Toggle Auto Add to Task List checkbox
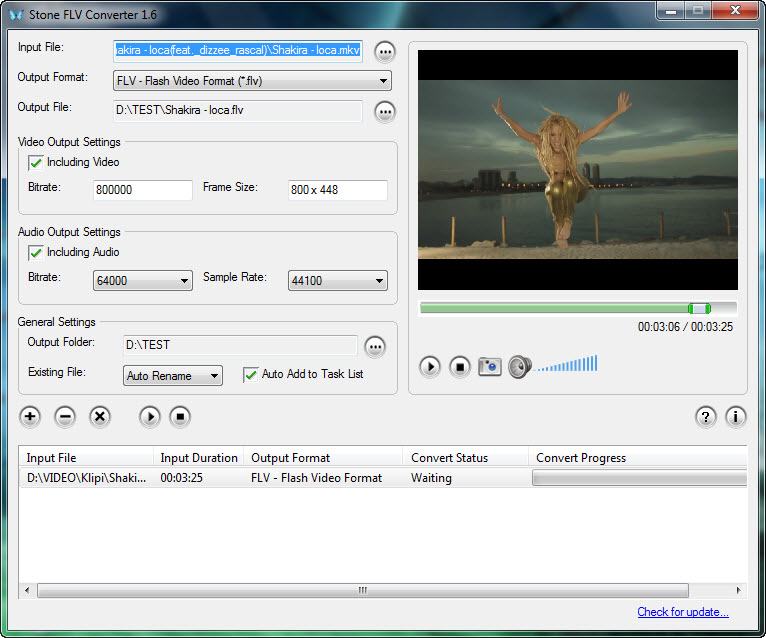The width and height of the screenshot is (766, 638). [251, 374]
